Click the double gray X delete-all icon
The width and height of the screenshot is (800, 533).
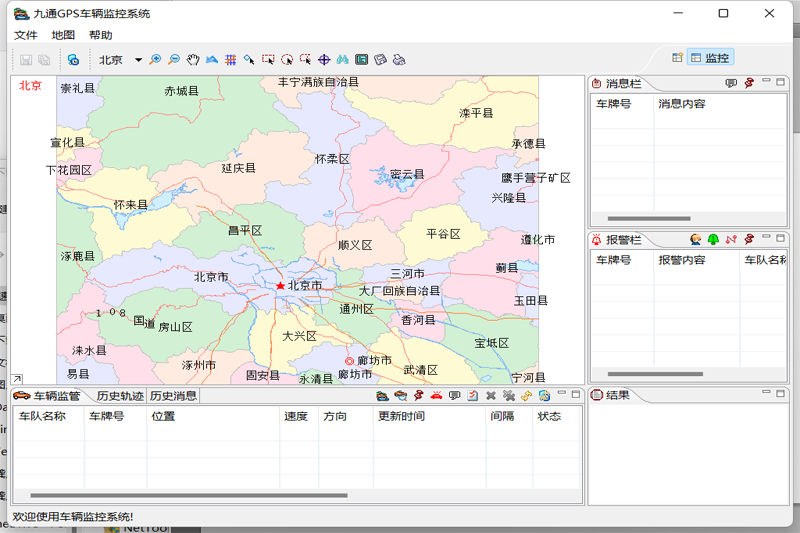tap(509, 395)
